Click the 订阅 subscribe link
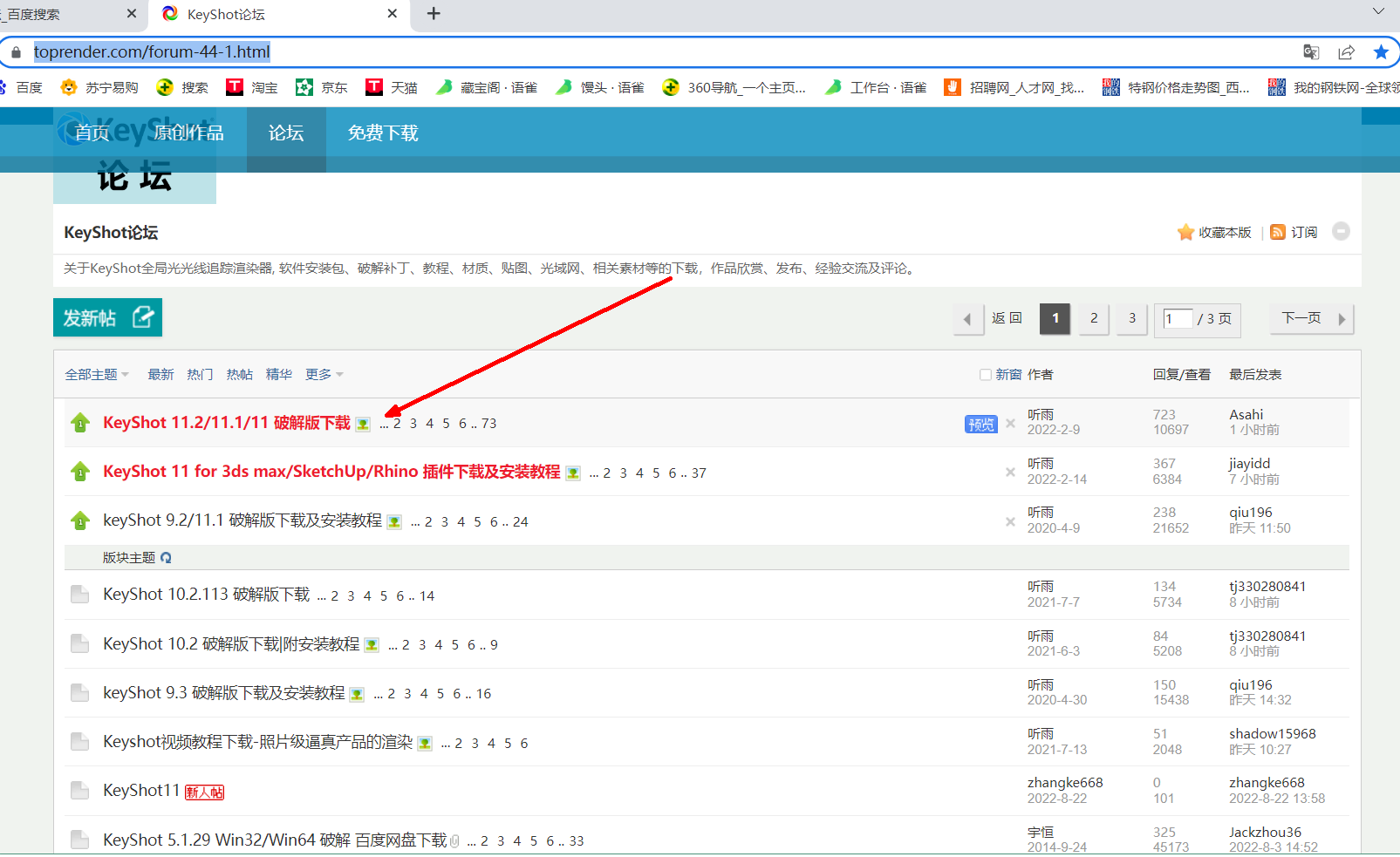Viewport: 1400px width, 857px height. coord(1304,232)
